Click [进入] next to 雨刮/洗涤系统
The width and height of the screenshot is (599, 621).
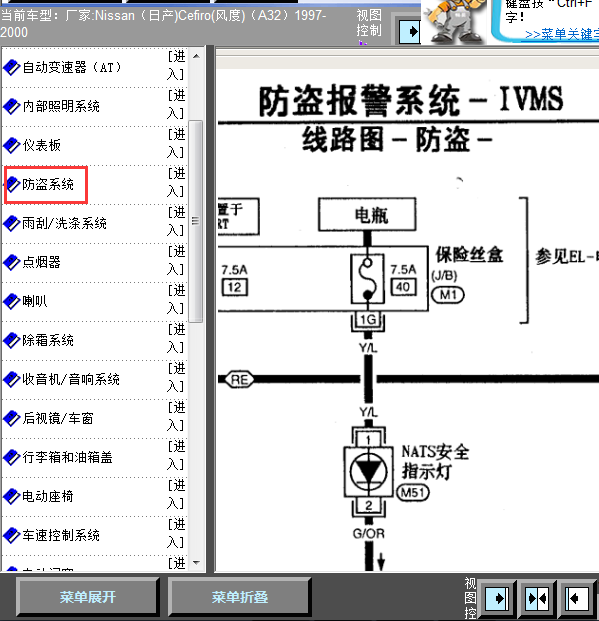176,221
